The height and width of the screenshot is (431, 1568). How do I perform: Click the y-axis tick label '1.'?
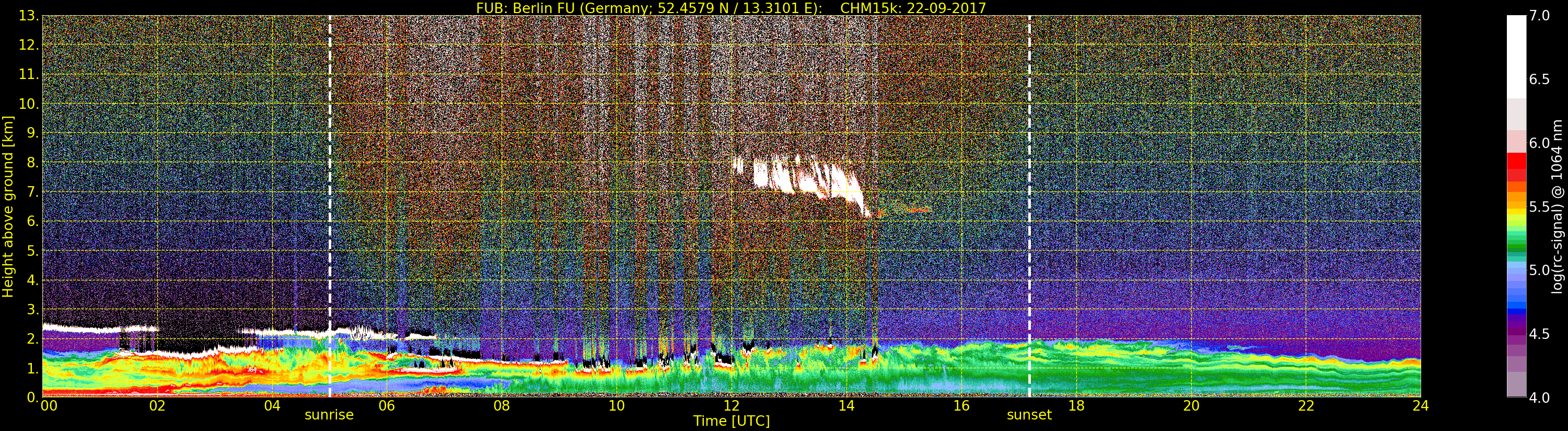click(x=32, y=368)
